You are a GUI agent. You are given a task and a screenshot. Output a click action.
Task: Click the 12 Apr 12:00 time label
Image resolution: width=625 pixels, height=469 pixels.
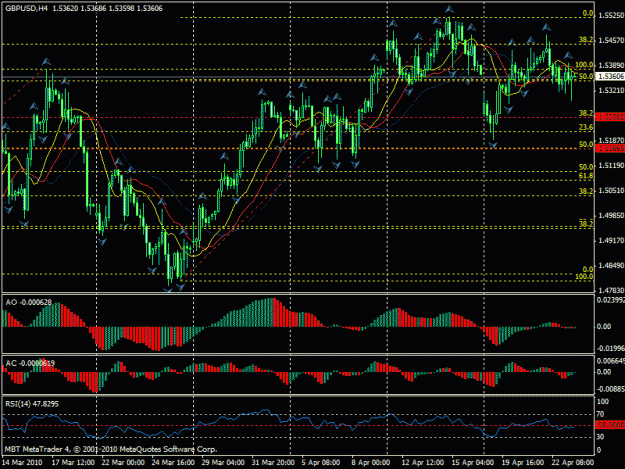pos(423,463)
